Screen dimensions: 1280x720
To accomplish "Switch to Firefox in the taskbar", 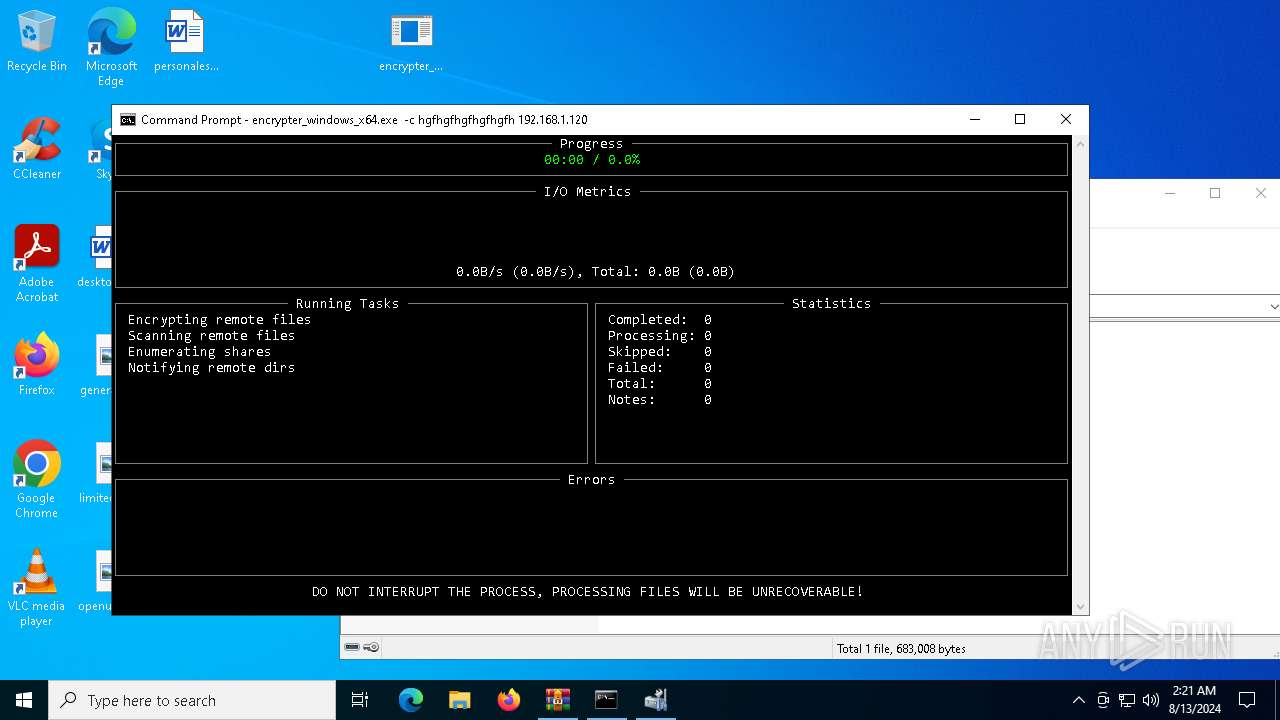I will [x=508, y=700].
